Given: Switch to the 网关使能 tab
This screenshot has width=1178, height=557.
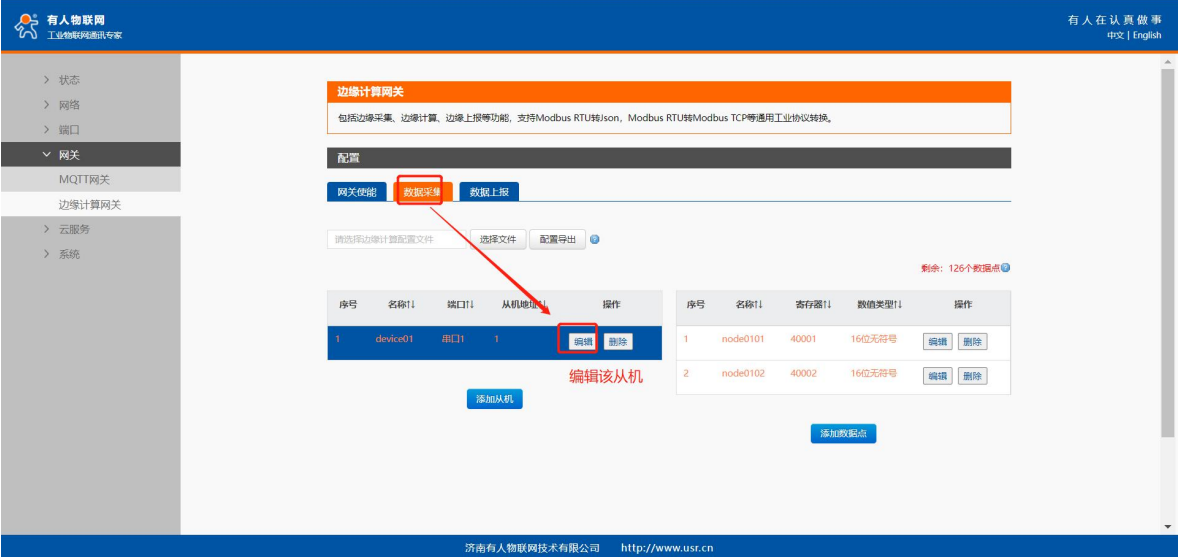Looking at the screenshot, I should click(356, 192).
